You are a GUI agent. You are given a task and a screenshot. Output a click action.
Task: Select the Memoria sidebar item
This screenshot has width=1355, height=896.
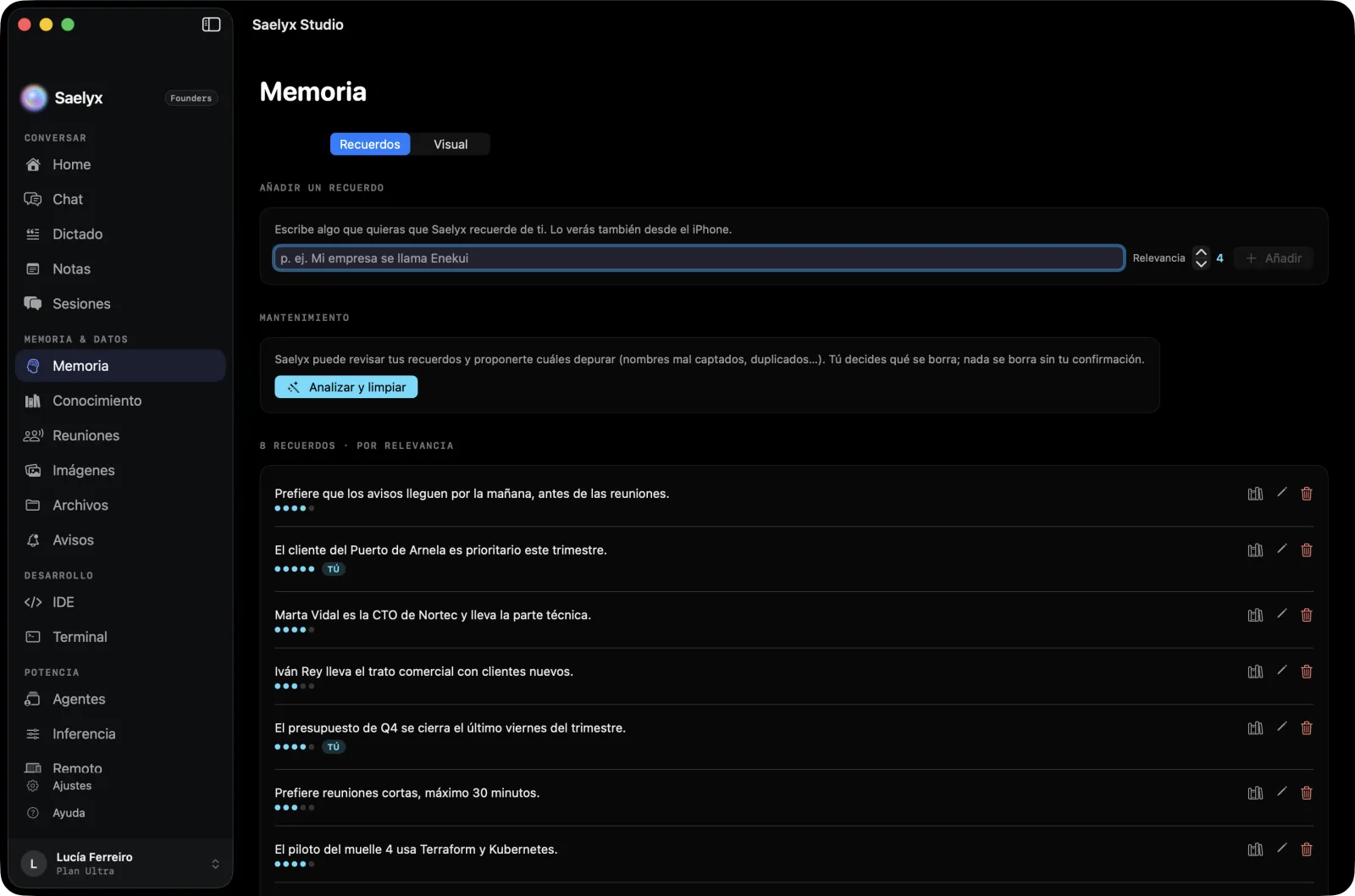pos(120,366)
